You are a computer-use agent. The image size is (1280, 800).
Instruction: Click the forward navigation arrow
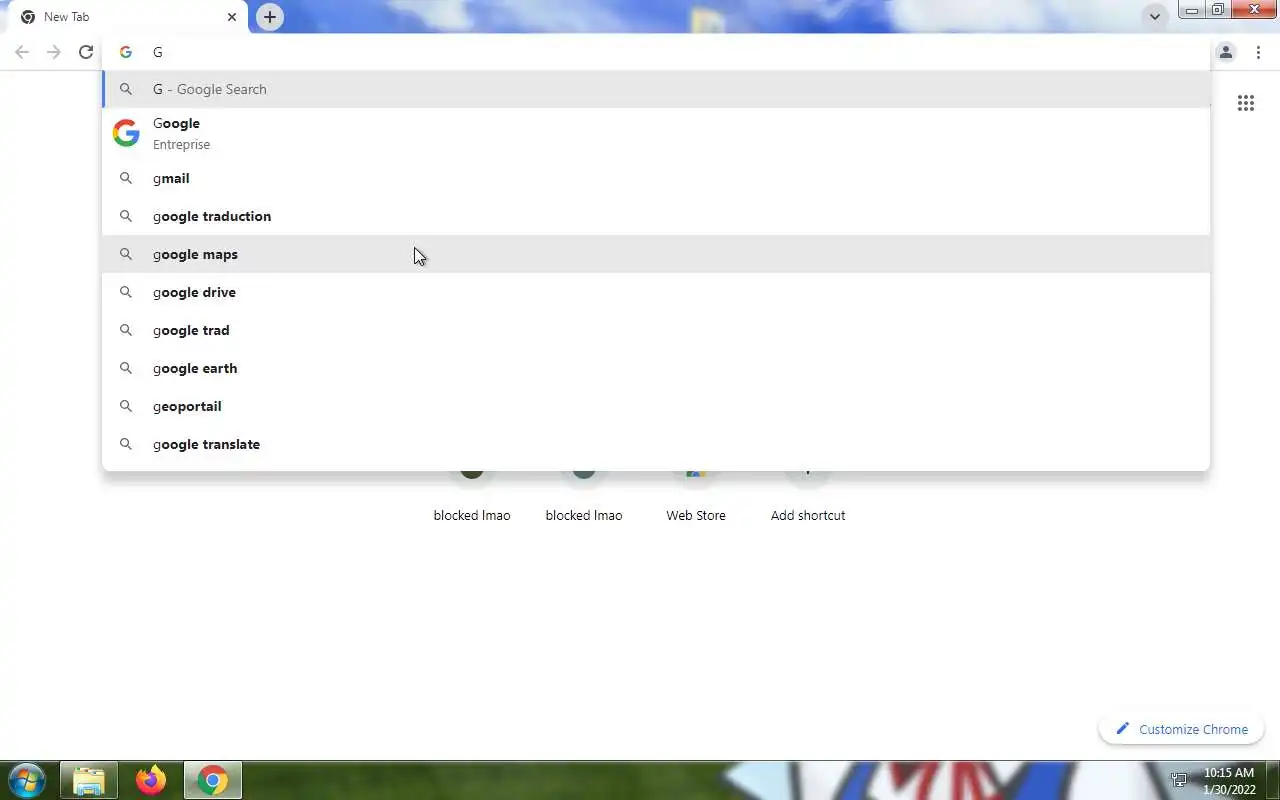click(54, 52)
